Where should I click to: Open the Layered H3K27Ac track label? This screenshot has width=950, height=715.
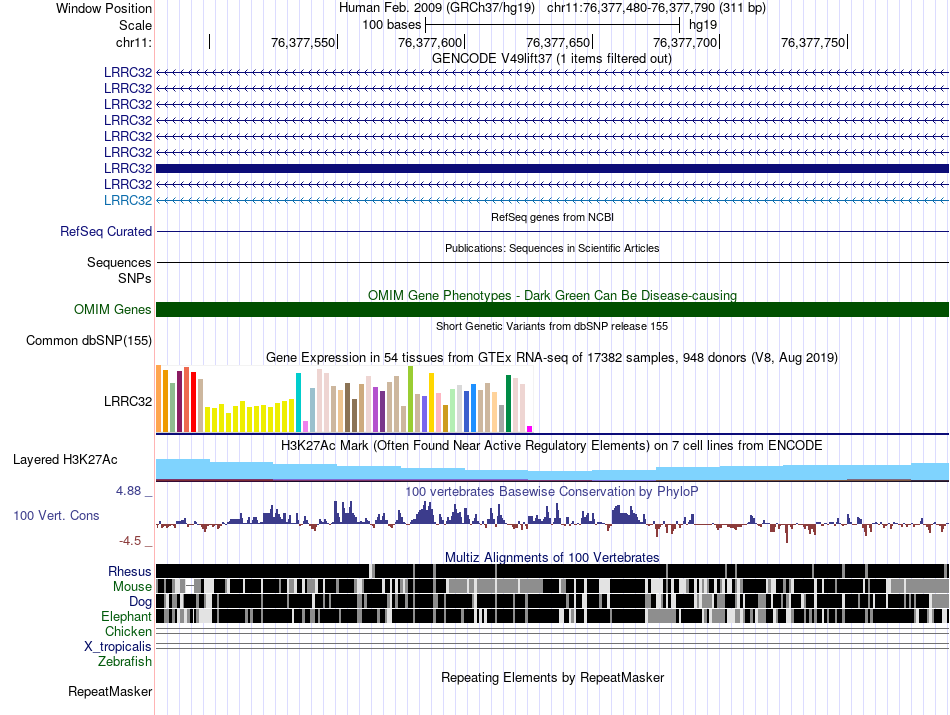click(x=65, y=460)
